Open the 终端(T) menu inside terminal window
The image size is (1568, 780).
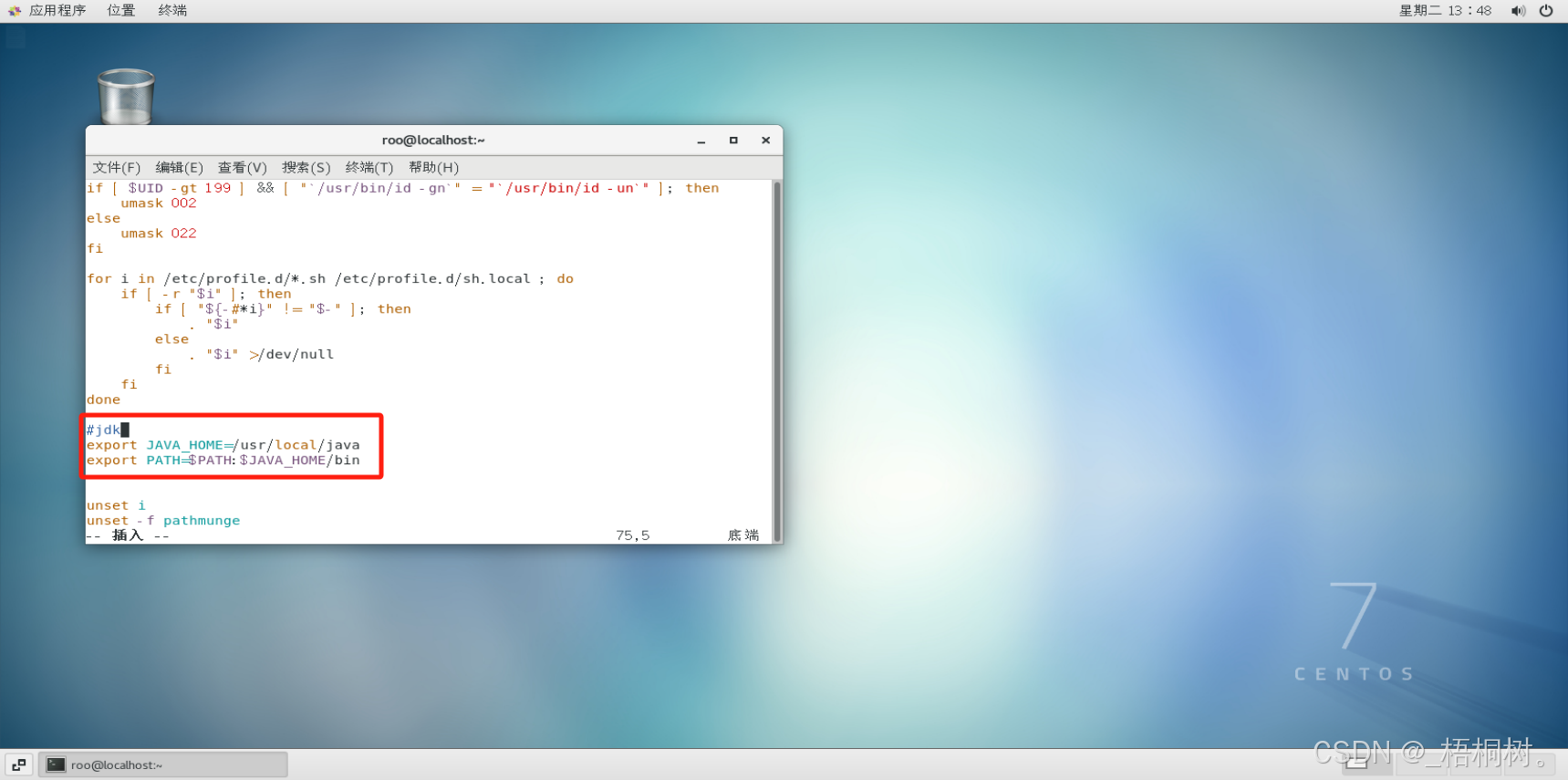coord(369,168)
